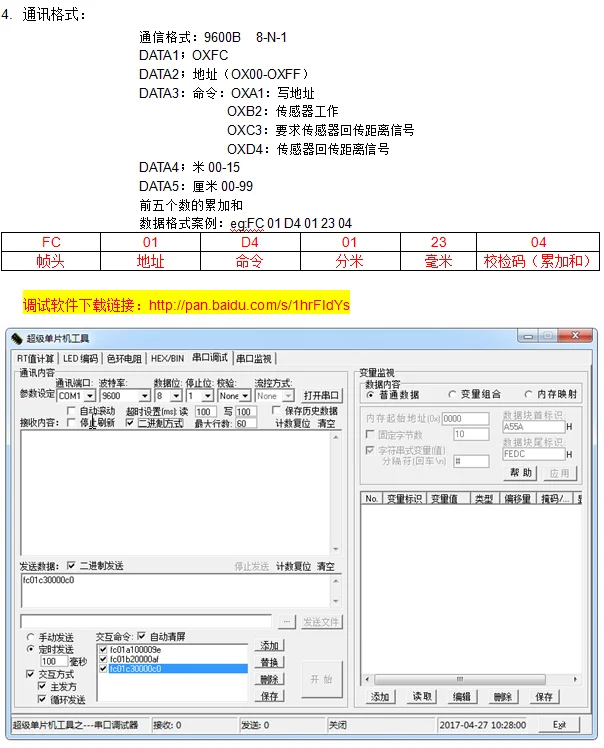Click the 最大行数 field showing 60
The width and height of the screenshot is (604, 748).
pyautogui.click(x=246, y=424)
